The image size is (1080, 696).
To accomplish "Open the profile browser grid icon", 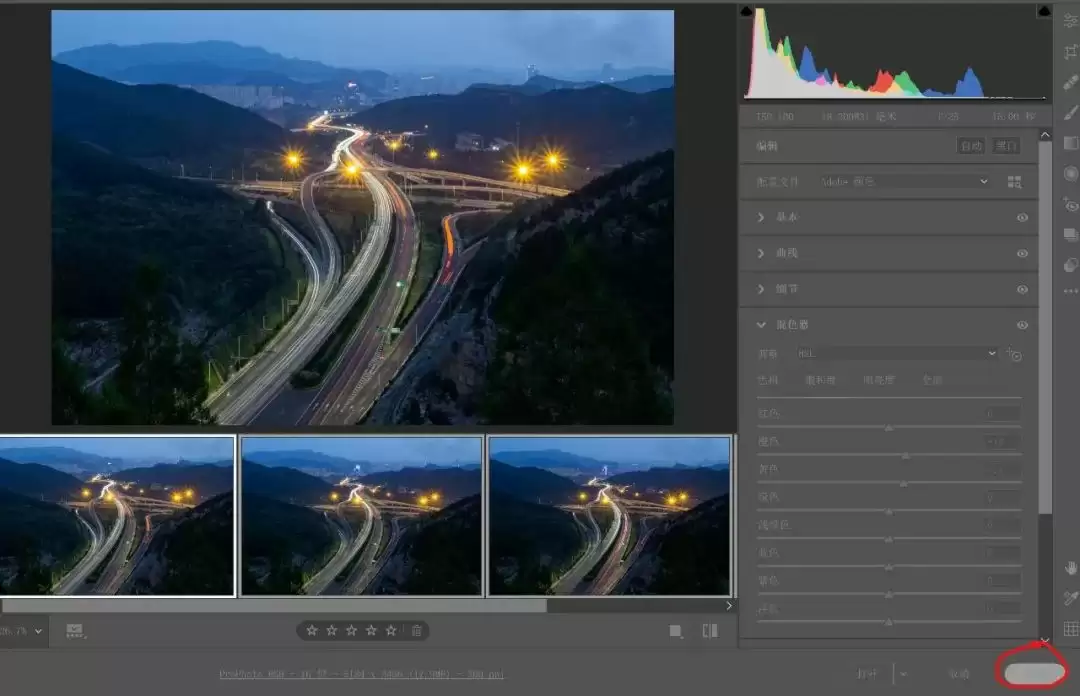I will tap(1015, 182).
